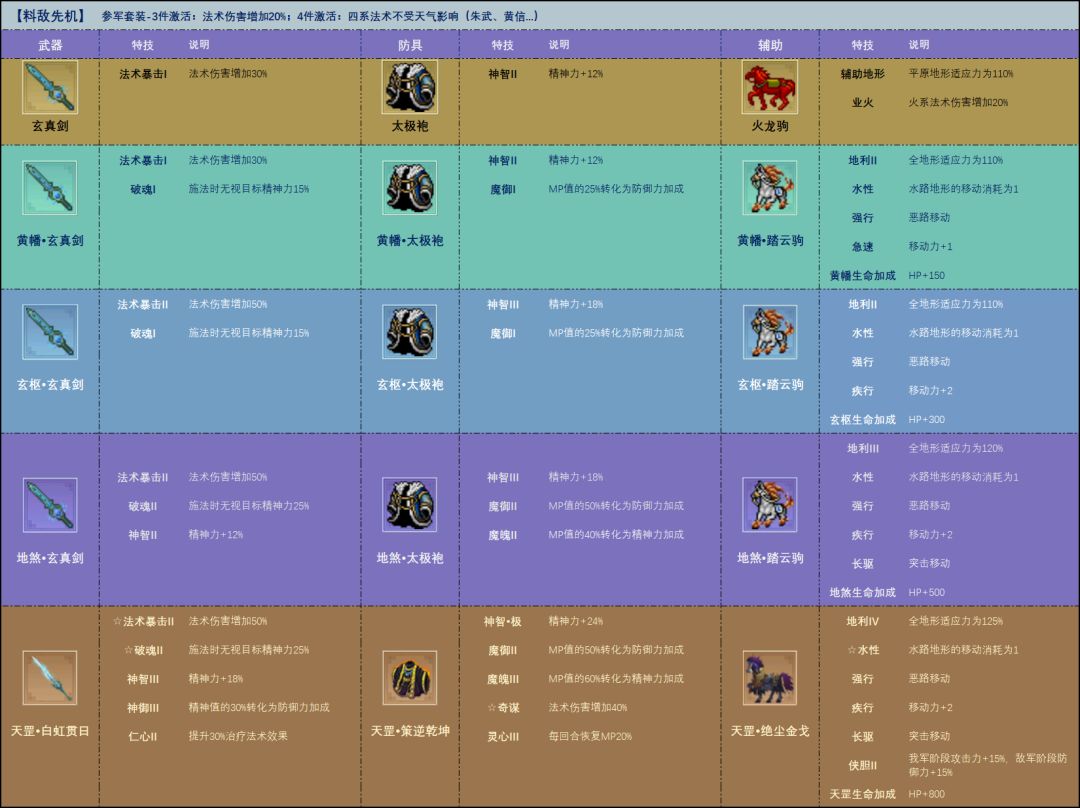The height and width of the screenshot is (808, 1080).
Task: Select the 黄幡•太极袍 armor icon
Action: (x=410, y=188)
